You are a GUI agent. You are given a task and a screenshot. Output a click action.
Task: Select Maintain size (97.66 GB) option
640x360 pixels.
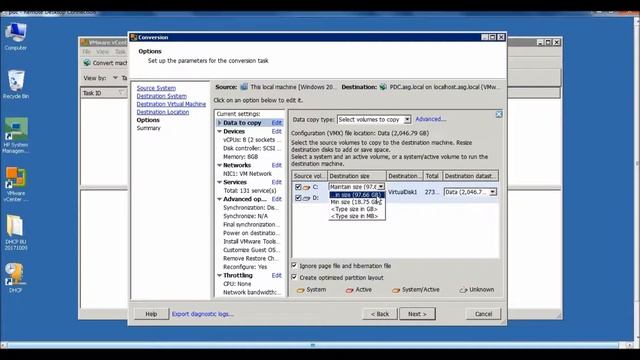357,195
